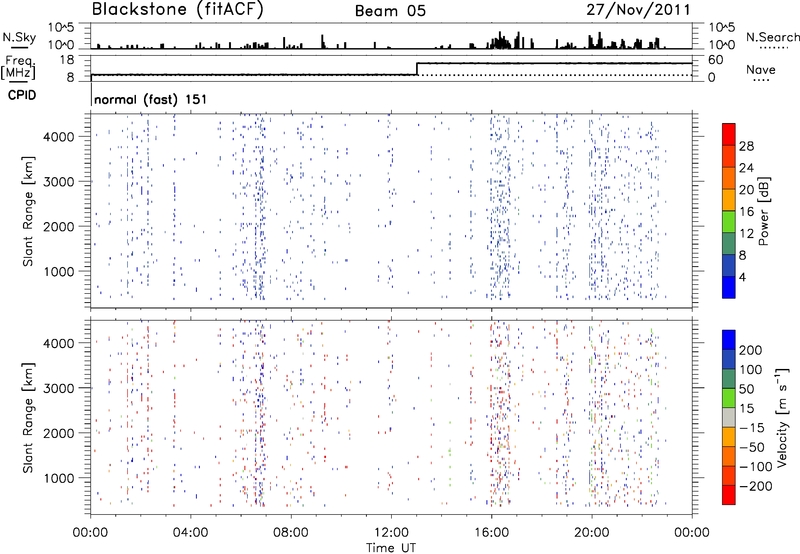Click the 'Beam 05' label
The image size is (800, 554).
point(390,11)
